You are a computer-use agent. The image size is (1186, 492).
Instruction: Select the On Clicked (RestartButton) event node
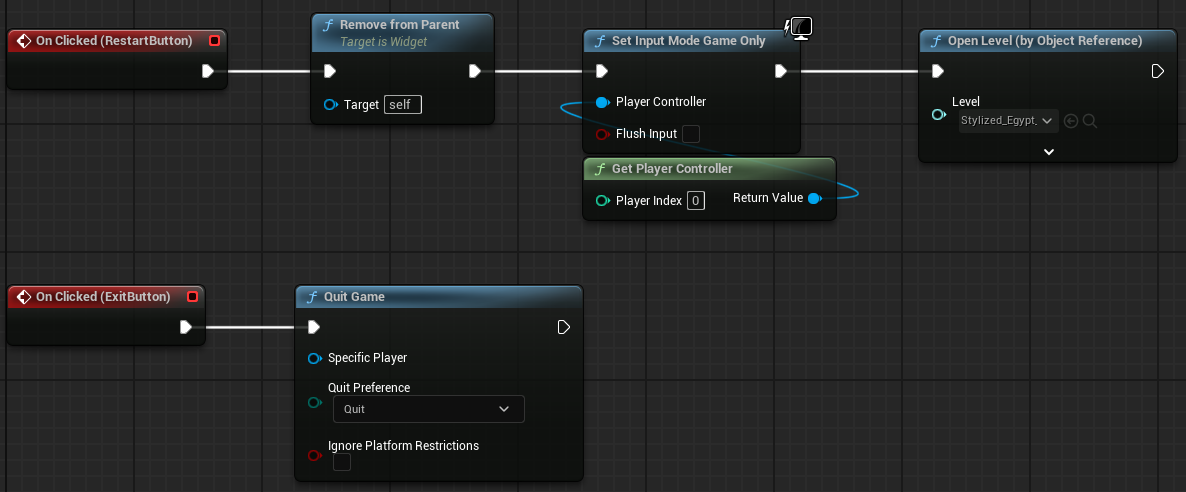click(113, 41)
